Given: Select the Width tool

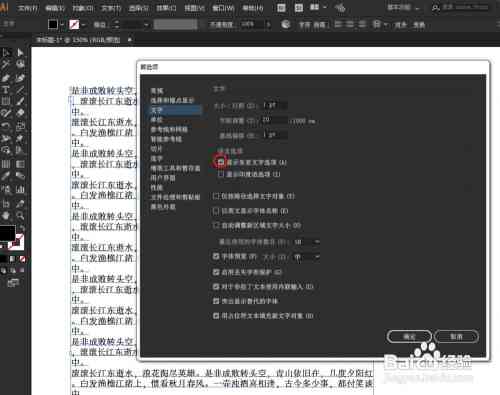Looking at the screenshot, I should (x=6, y=138).
